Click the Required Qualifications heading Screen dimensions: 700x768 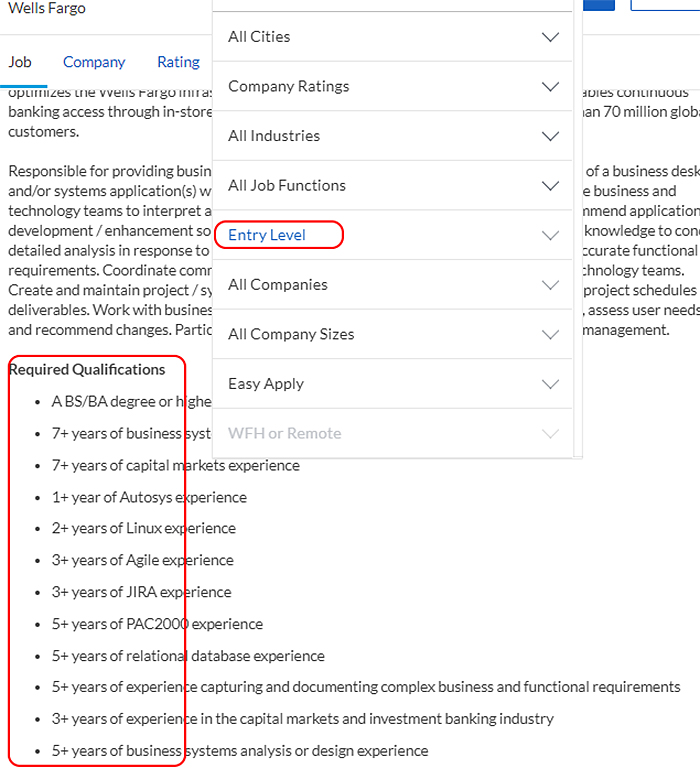87,369
